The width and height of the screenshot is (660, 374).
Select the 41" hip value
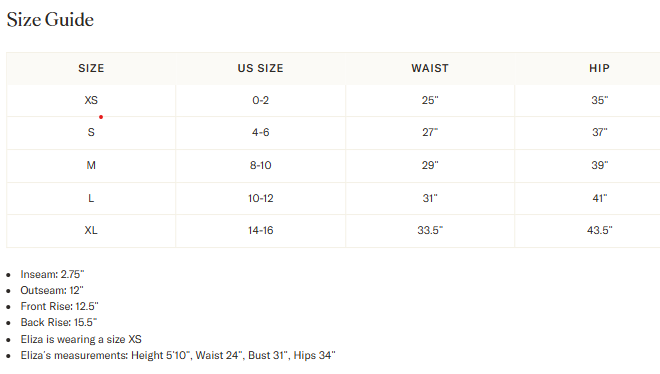point(599,198)
